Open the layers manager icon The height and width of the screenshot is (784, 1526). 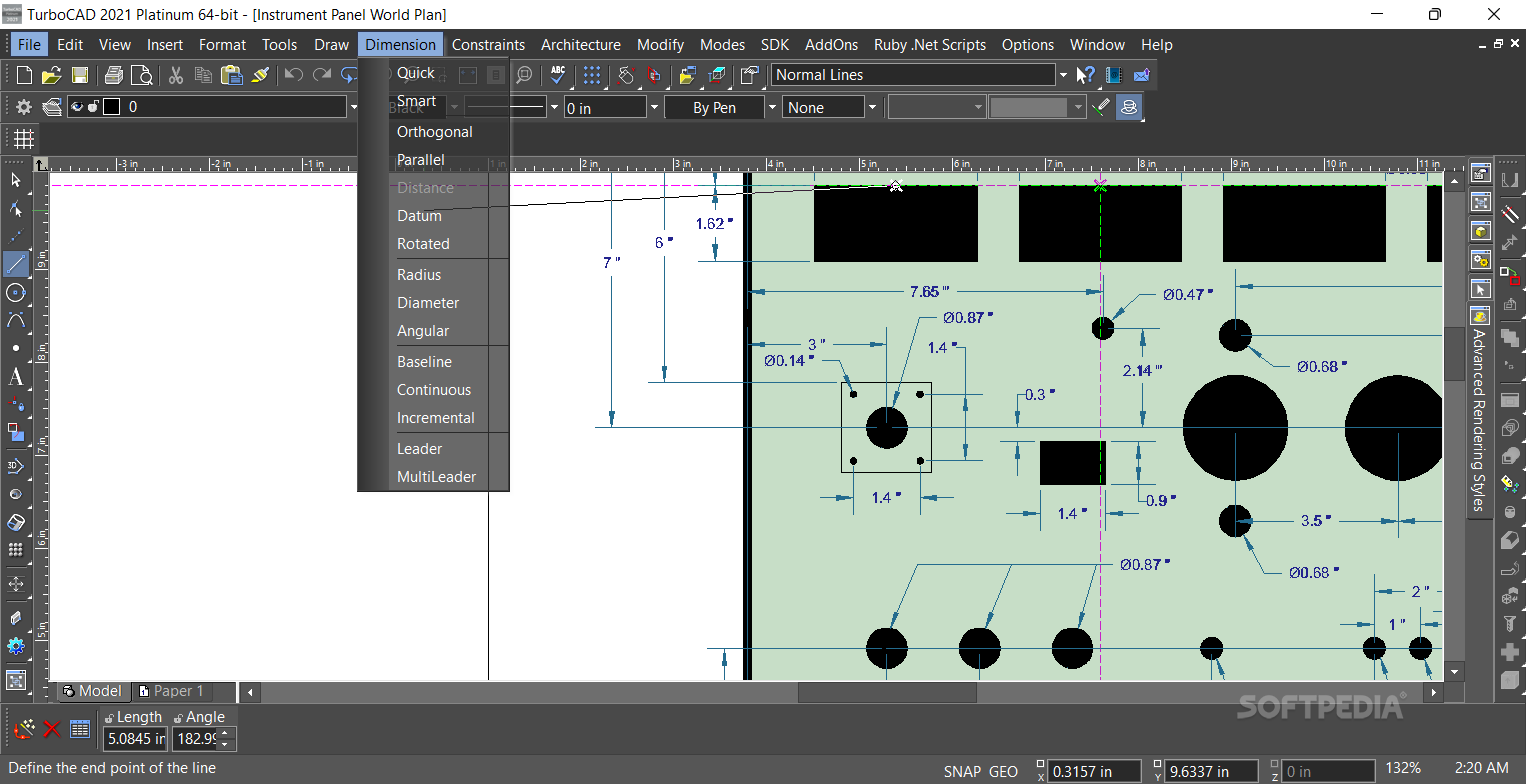coord(52,107)
